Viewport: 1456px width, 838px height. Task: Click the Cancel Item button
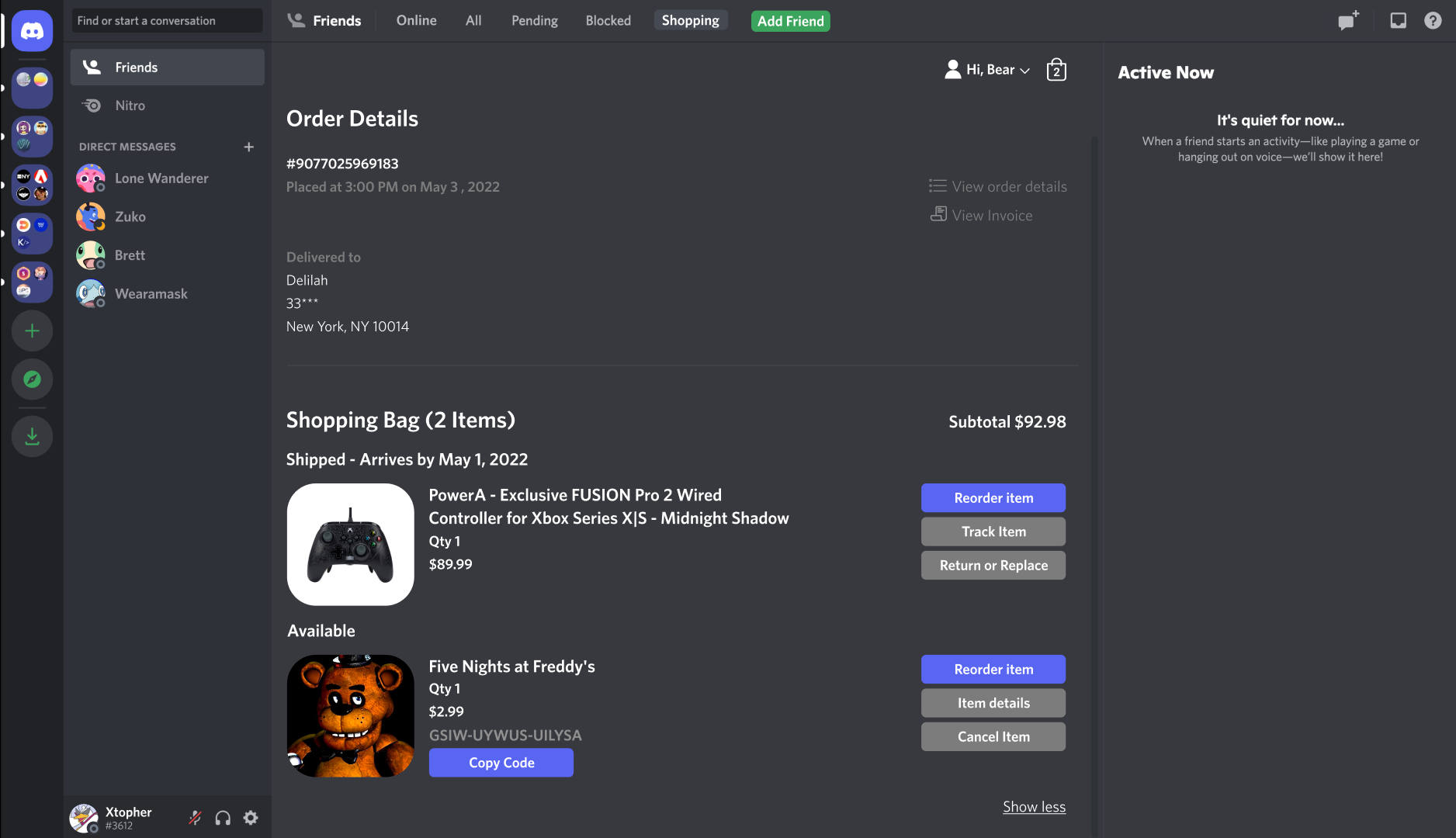(993, 737)
